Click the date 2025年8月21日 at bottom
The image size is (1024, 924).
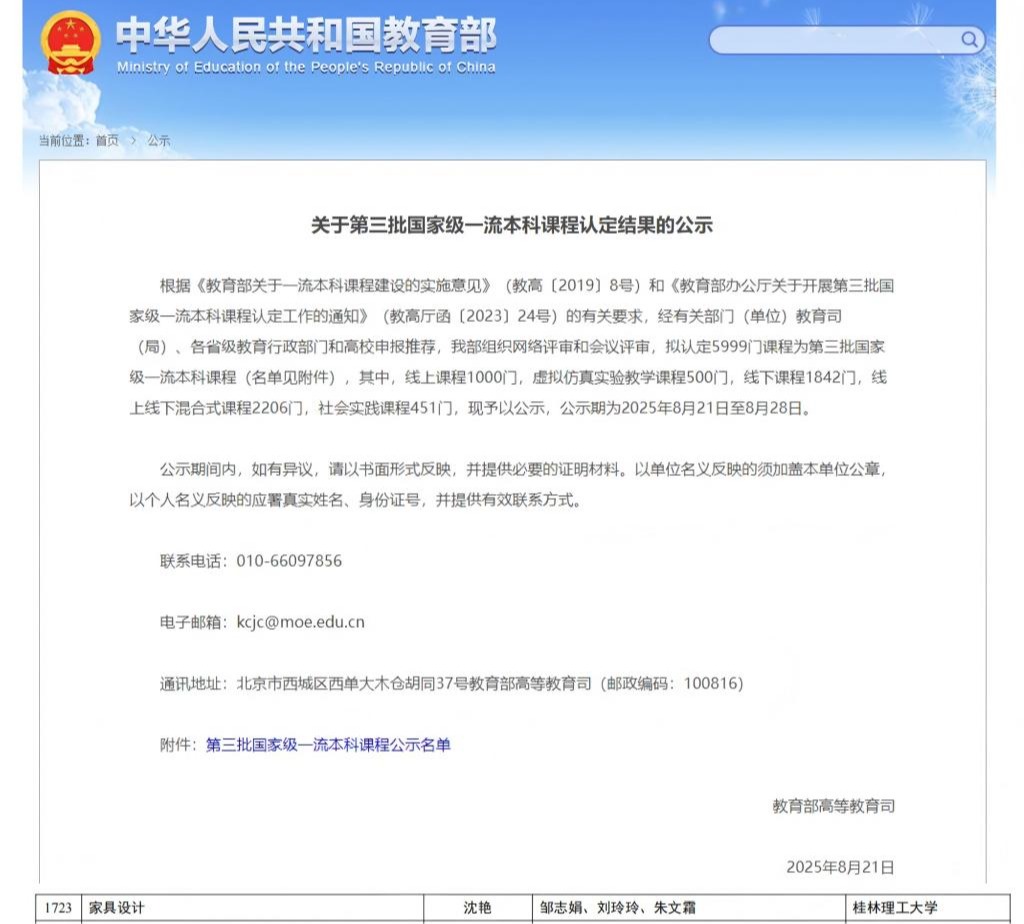(840, 867)
